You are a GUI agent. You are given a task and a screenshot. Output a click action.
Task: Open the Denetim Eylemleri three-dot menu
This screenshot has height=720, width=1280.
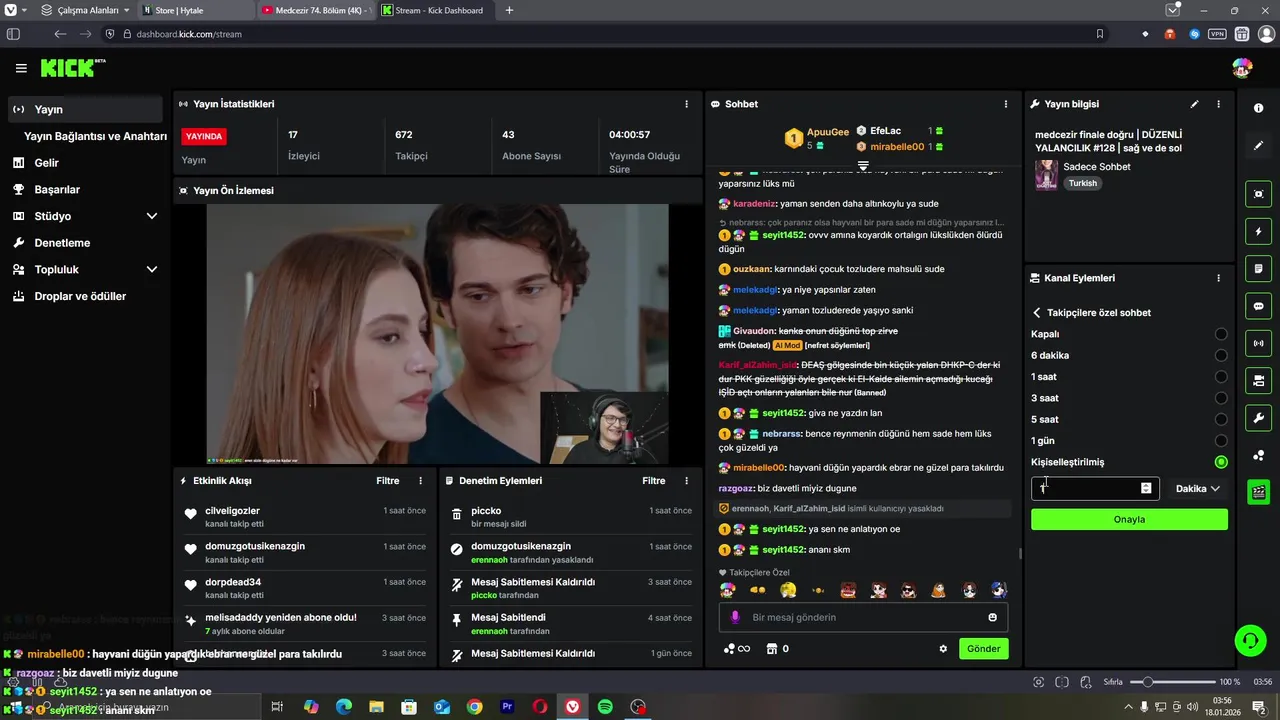click(x=686, y=481)
